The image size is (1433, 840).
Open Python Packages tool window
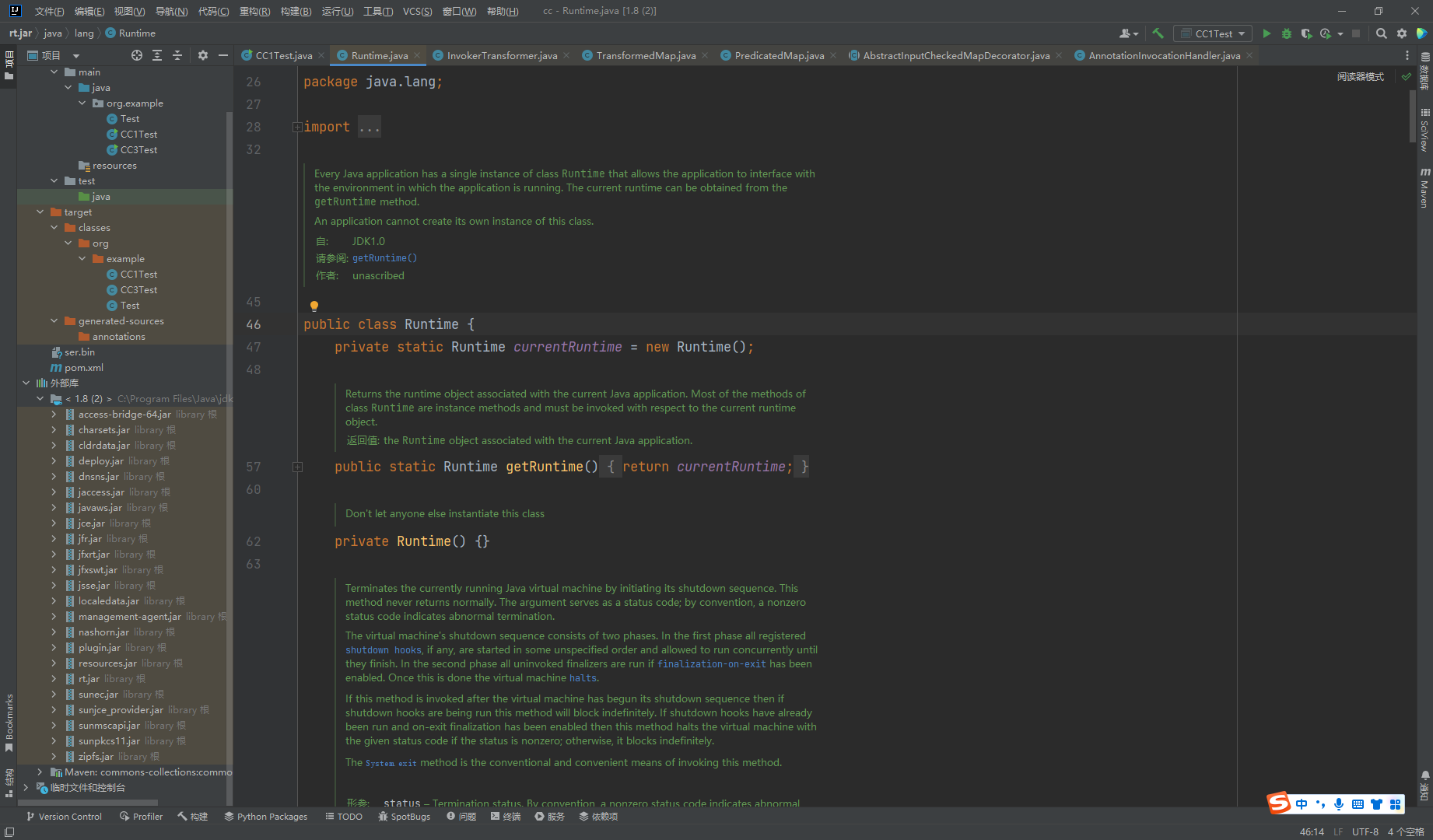(x=266, y=817)
